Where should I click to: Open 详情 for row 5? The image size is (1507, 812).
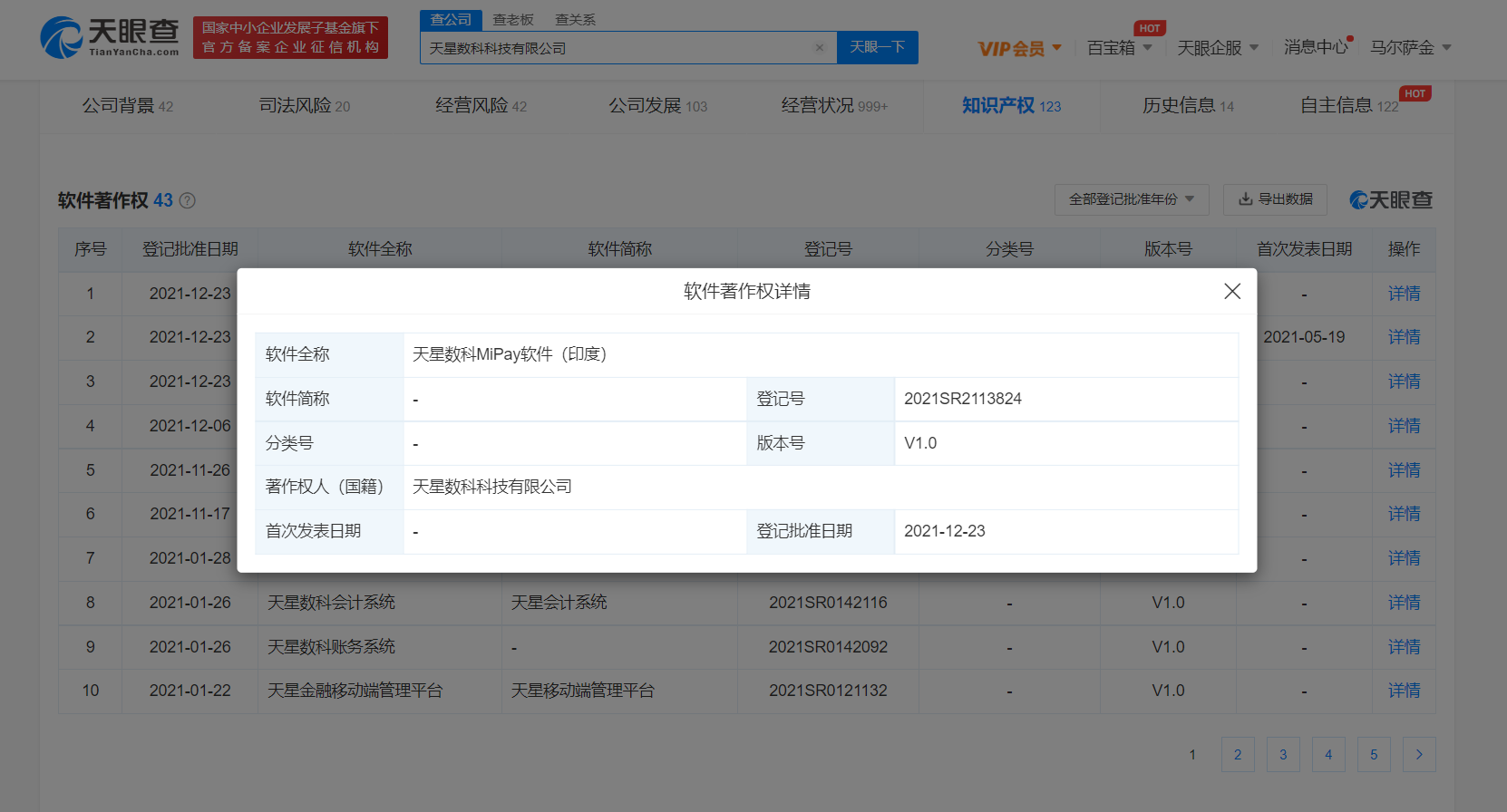tap(1404, 469)
